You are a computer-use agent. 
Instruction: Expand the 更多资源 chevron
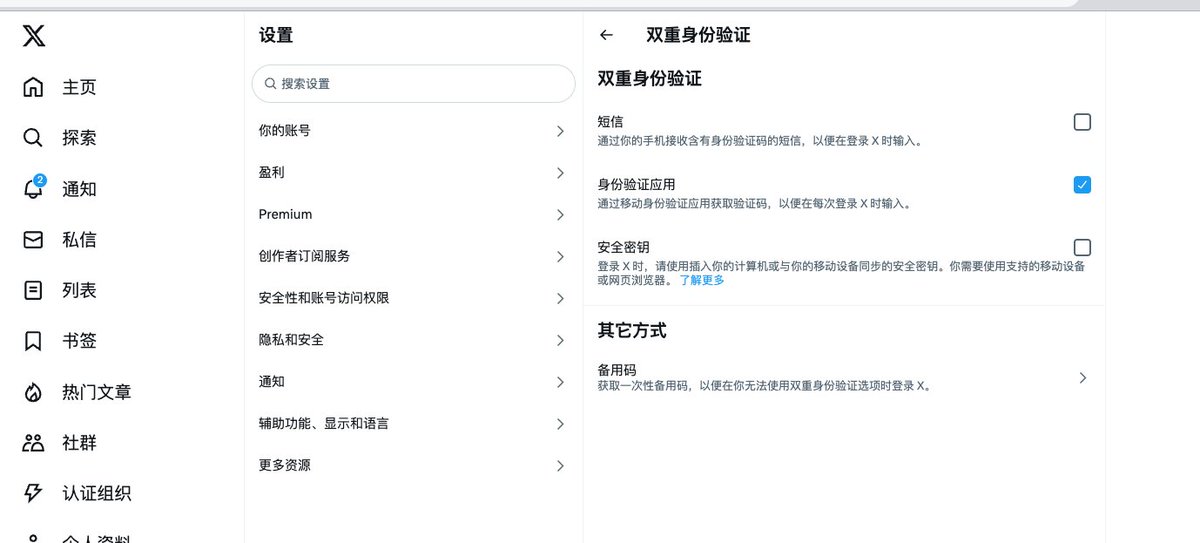click(560, 466)
